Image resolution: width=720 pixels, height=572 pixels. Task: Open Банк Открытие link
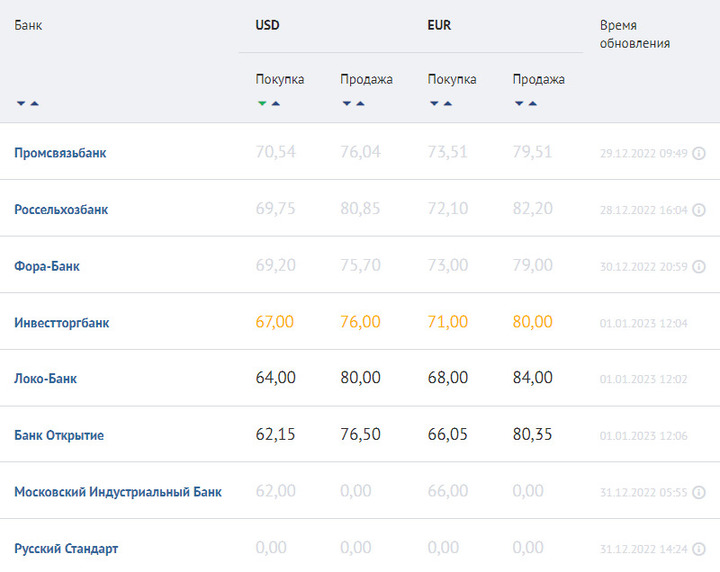pyautogui.click(x=59, y=435)
